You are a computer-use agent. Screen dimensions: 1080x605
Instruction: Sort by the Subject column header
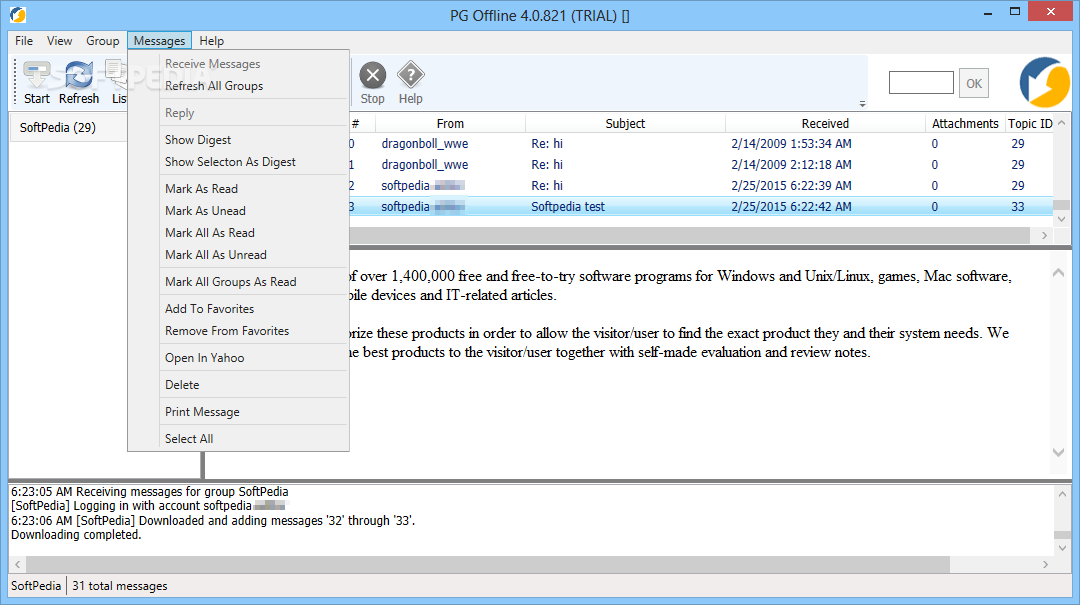click(x=625, y=123)
